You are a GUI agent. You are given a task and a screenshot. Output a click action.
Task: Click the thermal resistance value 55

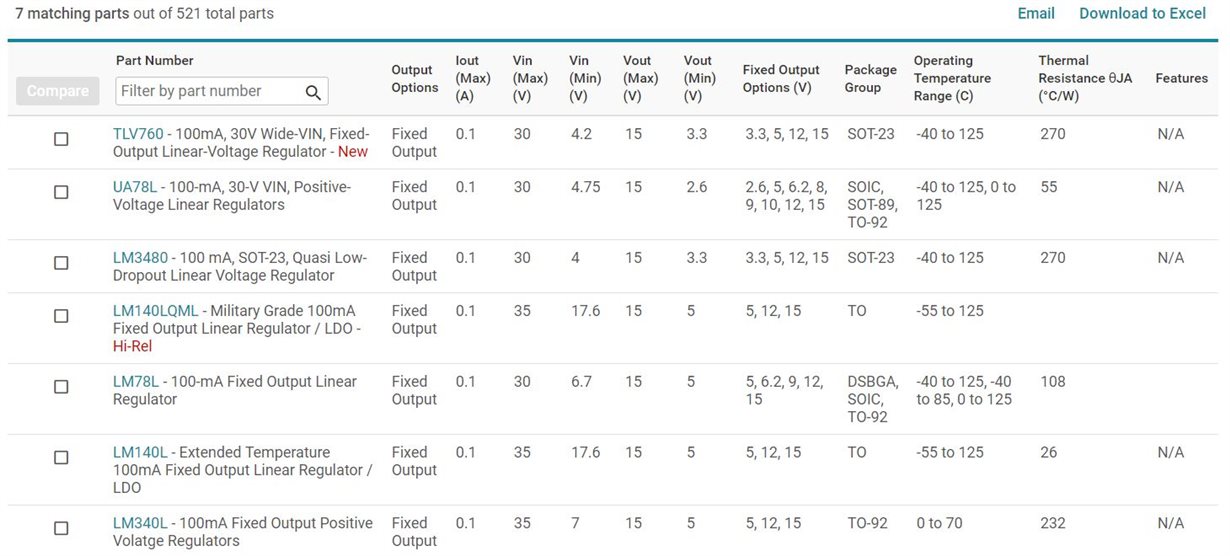(1048, 187)
